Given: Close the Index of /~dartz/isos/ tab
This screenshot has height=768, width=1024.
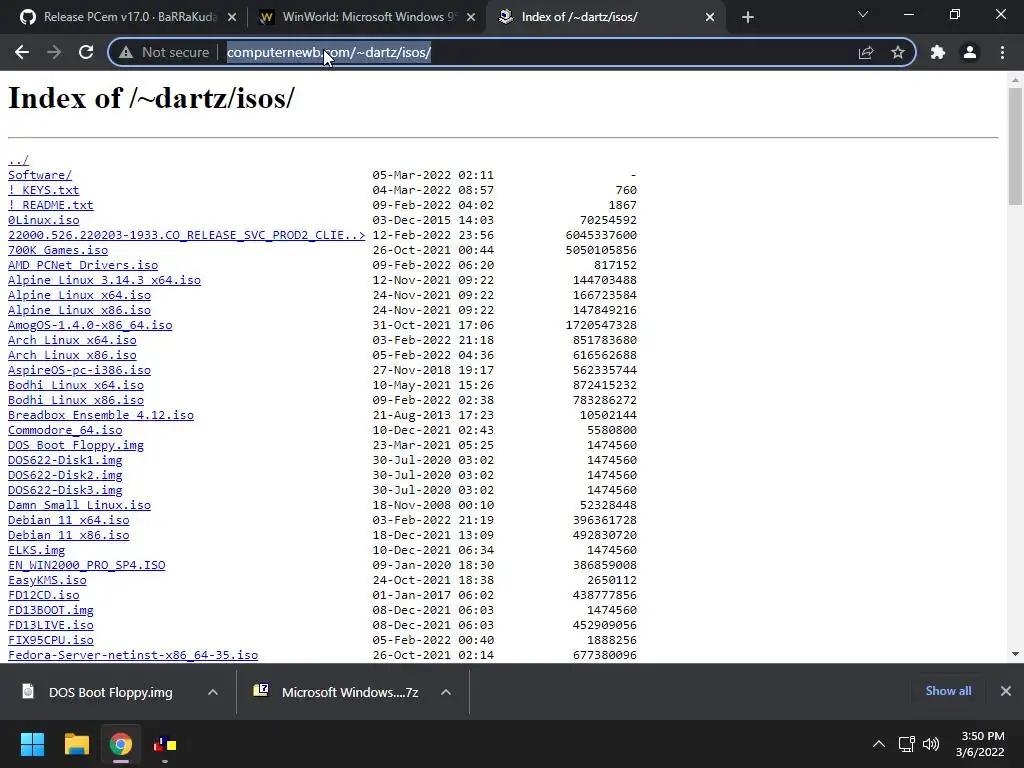Looking at the screenshot, I should point(710,18).
